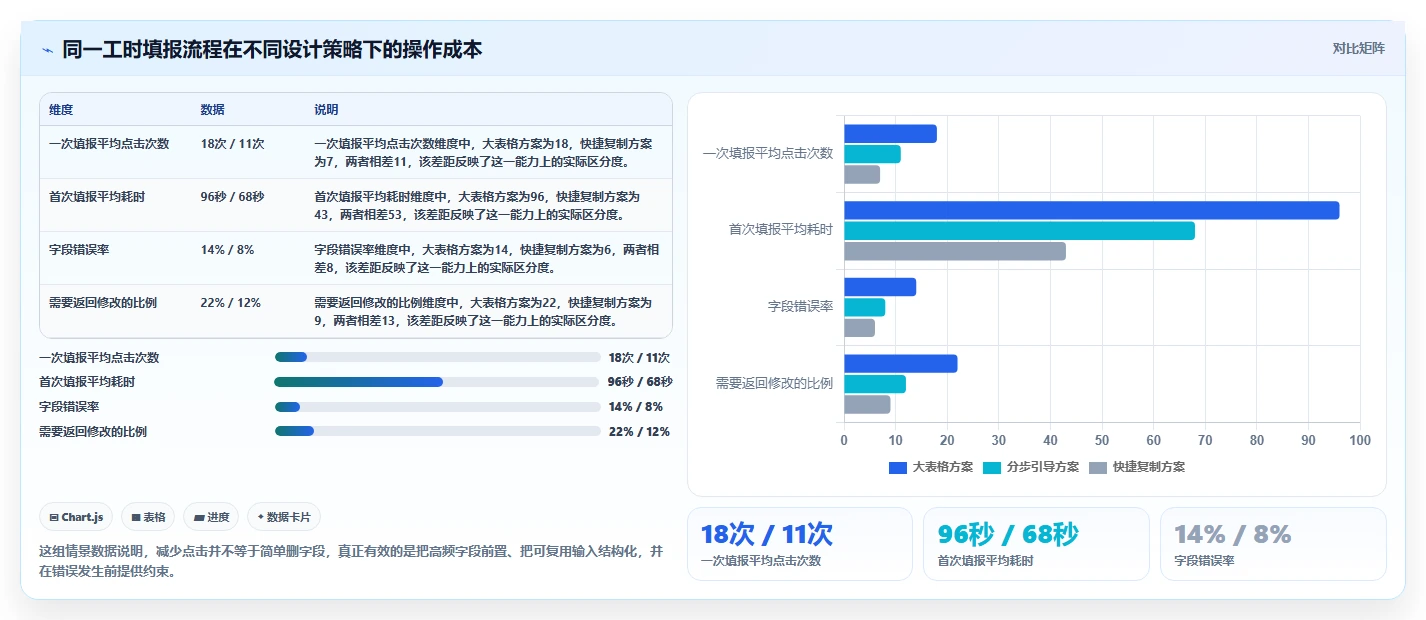The width and height of the screenshot is (1426, 620).
Task: Click chart axis label 需要返回修改的比例
Action: [x=775, y=383]
